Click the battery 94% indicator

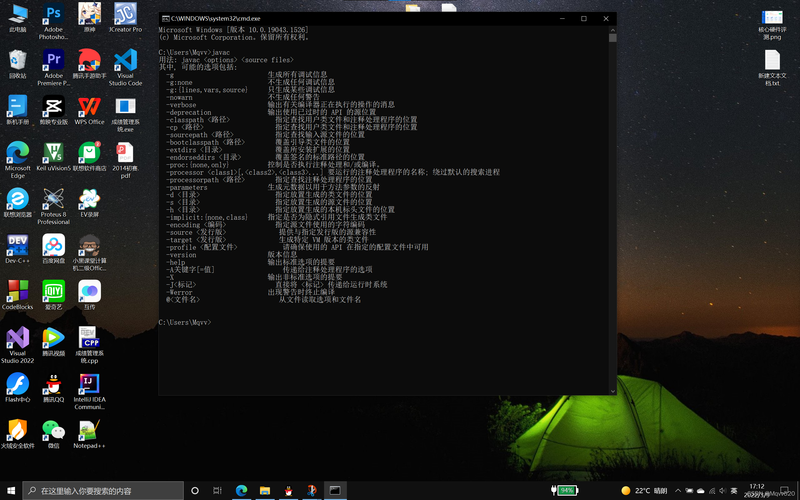[564, 490]
